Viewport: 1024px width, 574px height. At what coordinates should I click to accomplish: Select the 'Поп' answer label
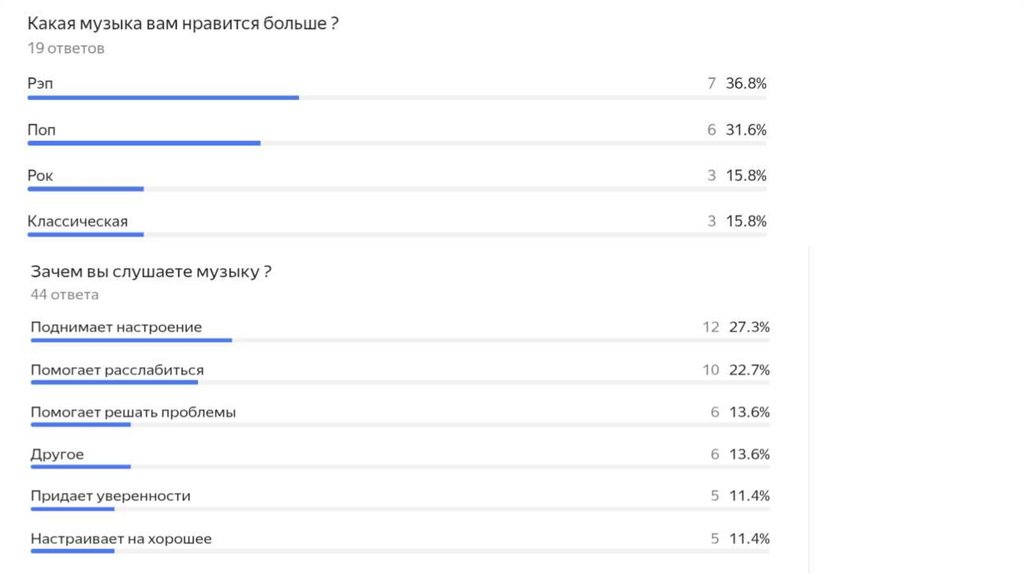[42, 130]
